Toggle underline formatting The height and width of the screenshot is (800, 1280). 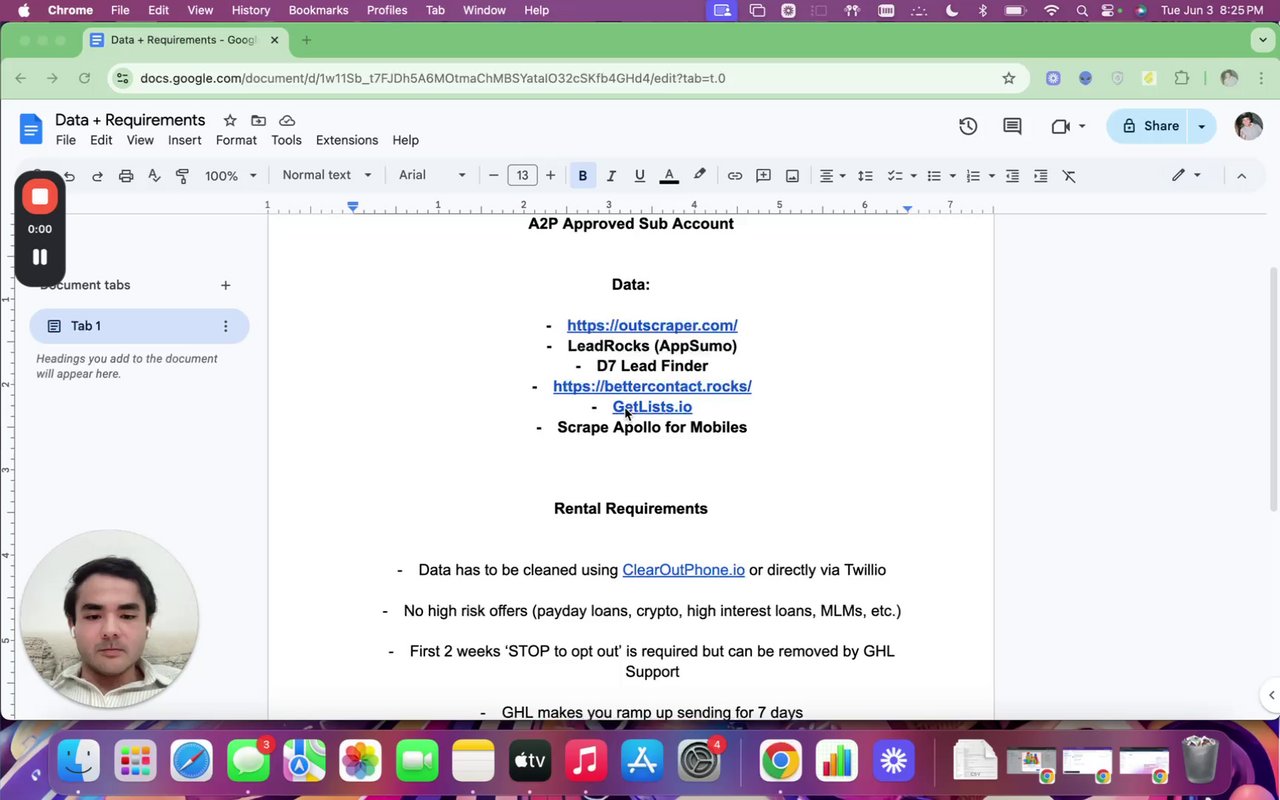pos(640,176)
